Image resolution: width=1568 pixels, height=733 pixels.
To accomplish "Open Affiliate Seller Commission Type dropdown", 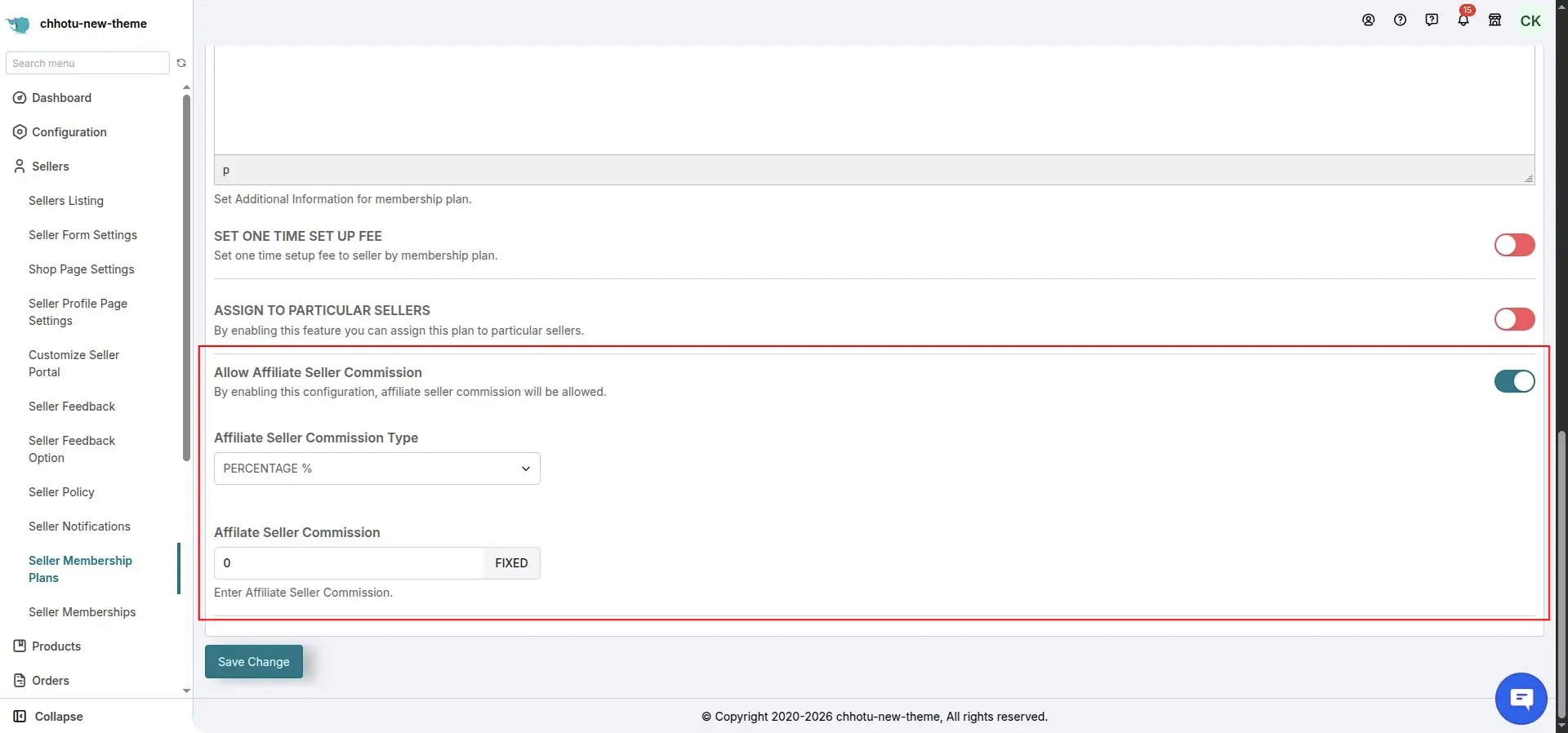I will click(376, 469).
